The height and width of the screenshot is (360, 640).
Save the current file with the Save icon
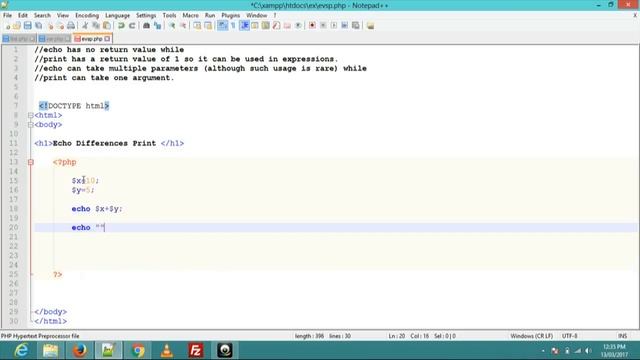(27, 26)
